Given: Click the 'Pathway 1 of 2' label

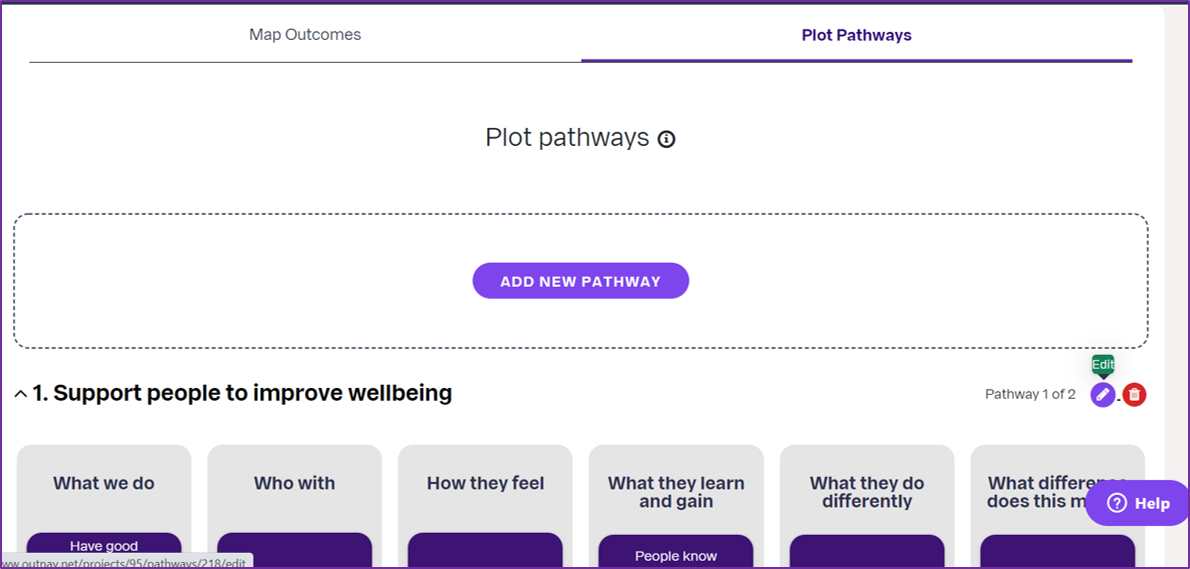Looking at the screenshot, I should 1030,395.
